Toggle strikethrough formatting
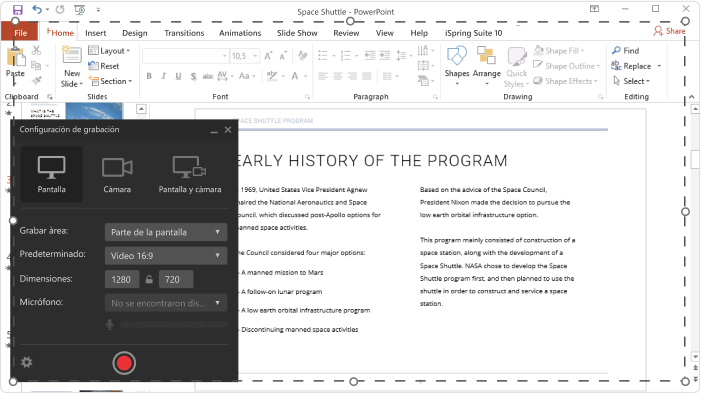 [x=207, y=76]
